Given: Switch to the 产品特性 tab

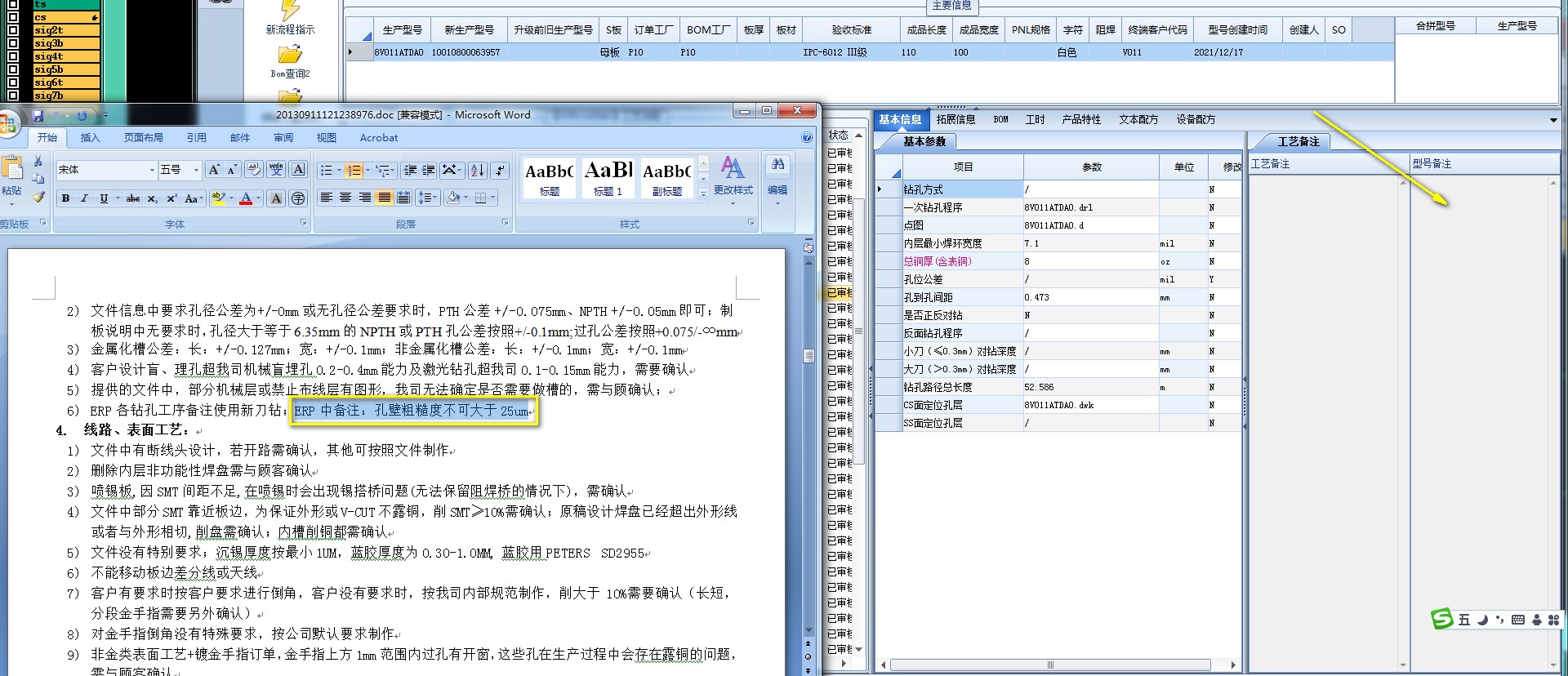Looking at the screenshot, I should (1081, 119).
